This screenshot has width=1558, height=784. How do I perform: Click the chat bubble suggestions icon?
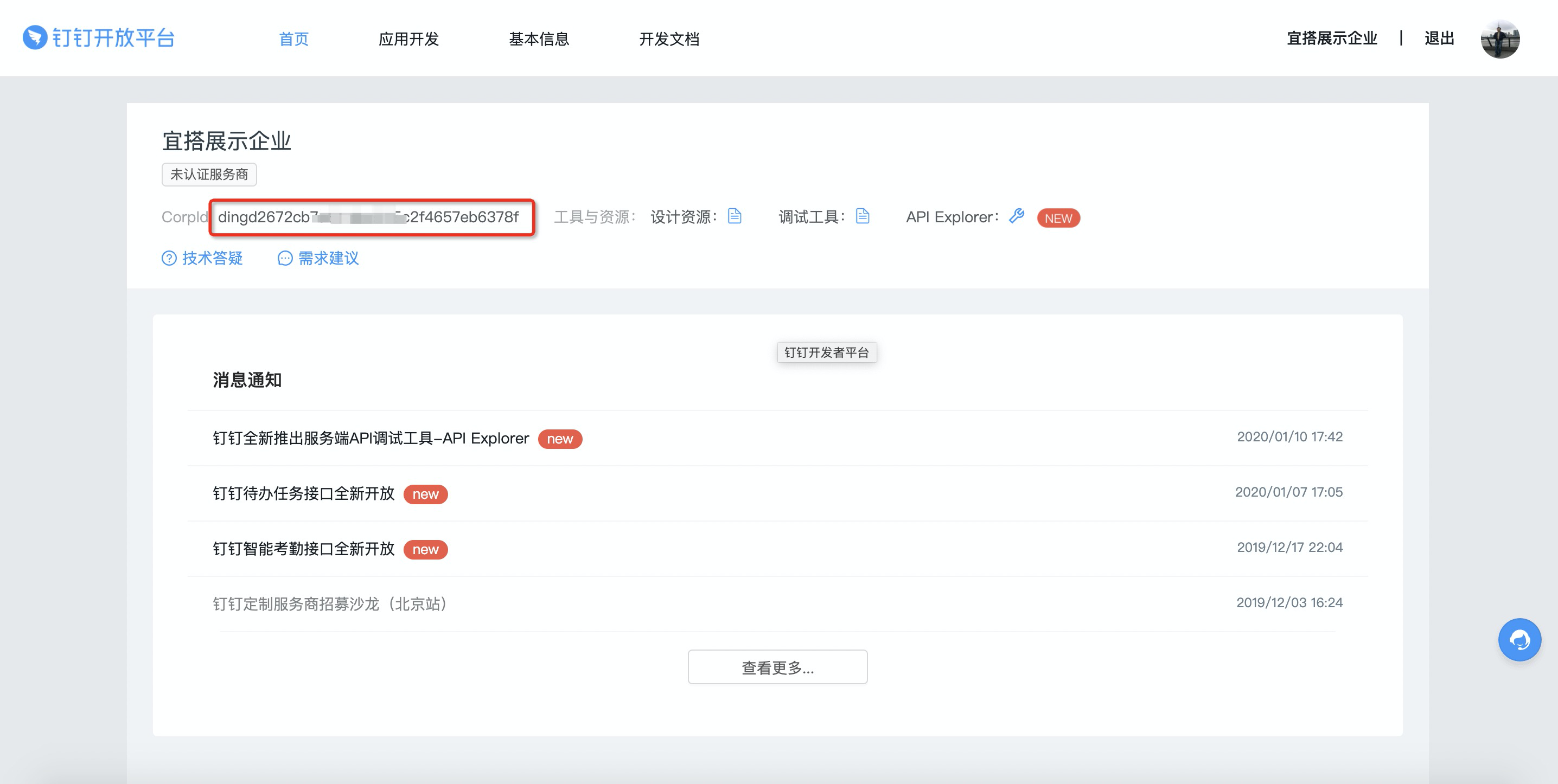point(285,259)
